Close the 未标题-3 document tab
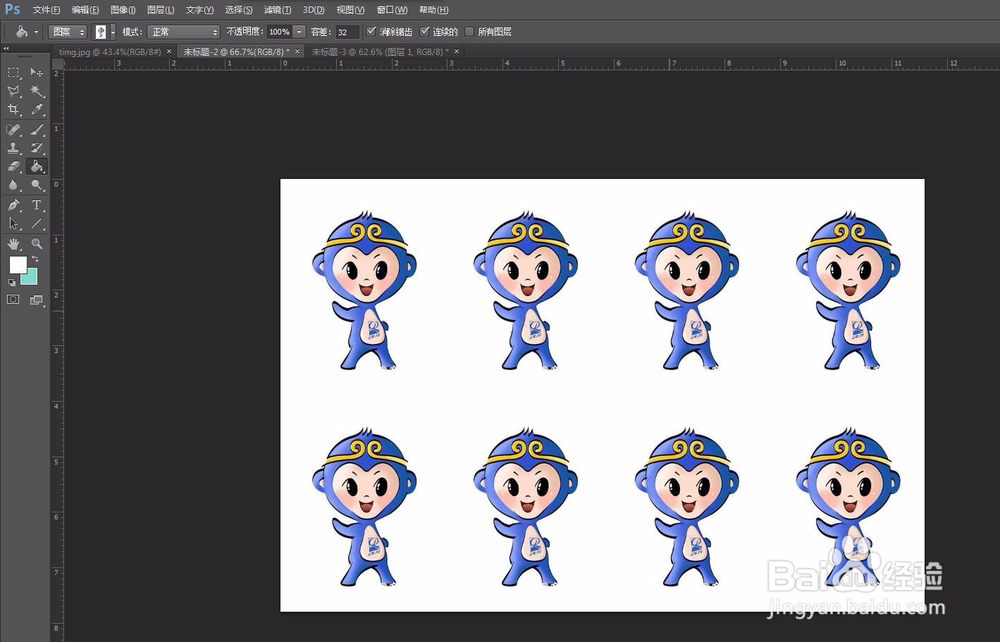This screenshot has width=1000, height=642. click(457, 51)
